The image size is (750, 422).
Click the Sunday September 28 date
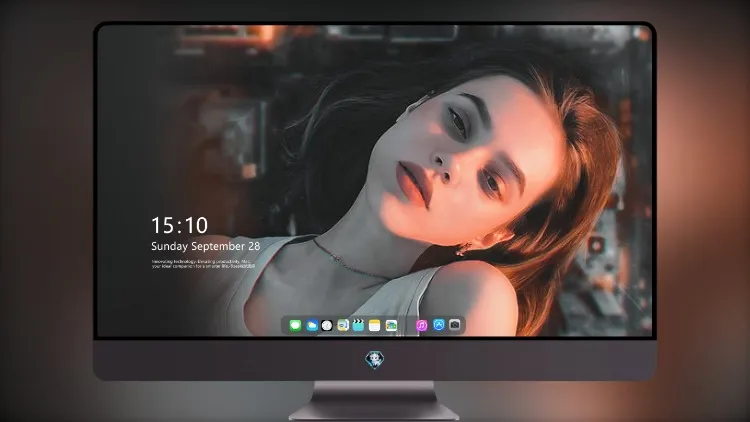tap(206, 246)
